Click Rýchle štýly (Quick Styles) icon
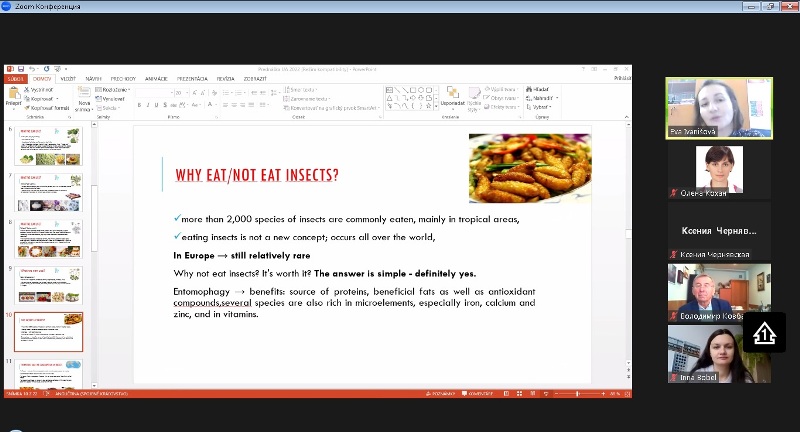This screenshot has height=432, width=800. point(474,93)
